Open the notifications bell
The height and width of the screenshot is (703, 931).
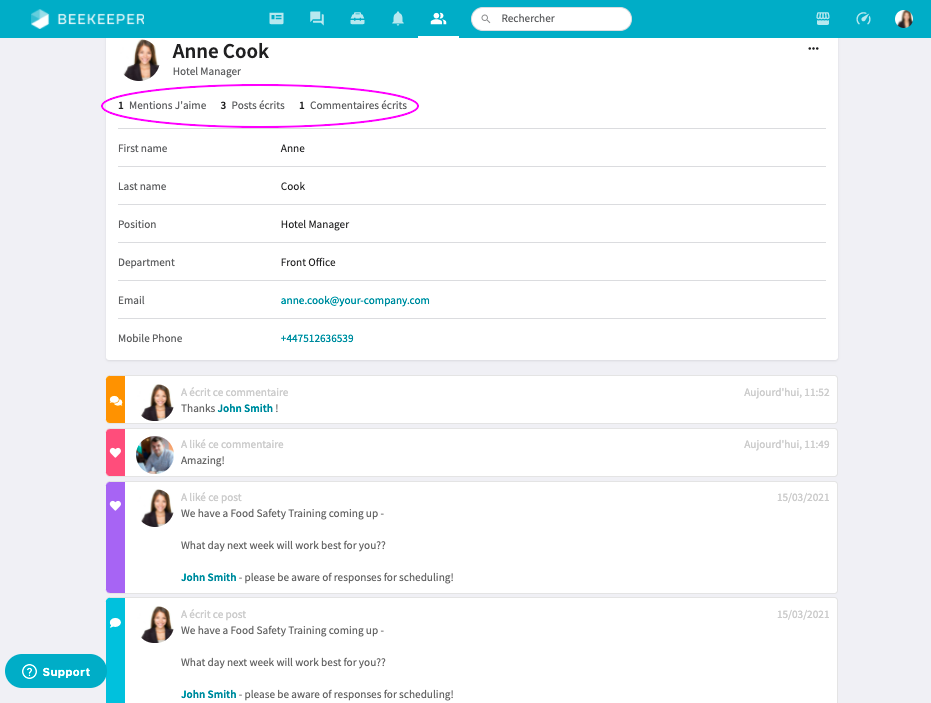(x=398, y=19)
